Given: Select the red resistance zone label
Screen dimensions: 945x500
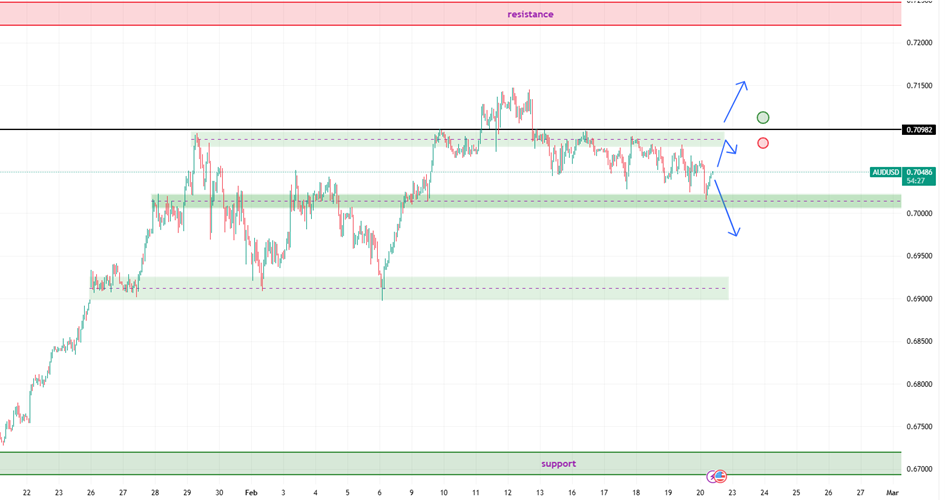Looking at the screenshot, I should pos(529,14).
